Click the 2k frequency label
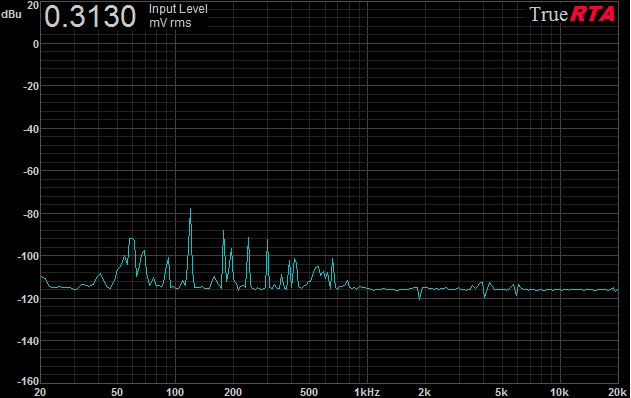This screenshot has width=631, height=398. [x=425, y=392]
